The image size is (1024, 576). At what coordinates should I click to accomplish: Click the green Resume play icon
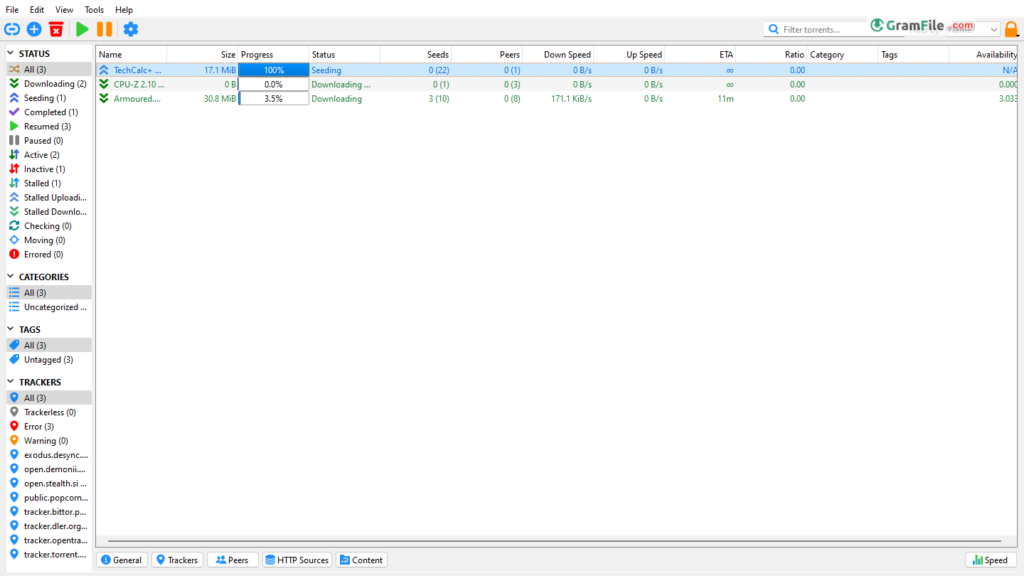click(82, 29)
